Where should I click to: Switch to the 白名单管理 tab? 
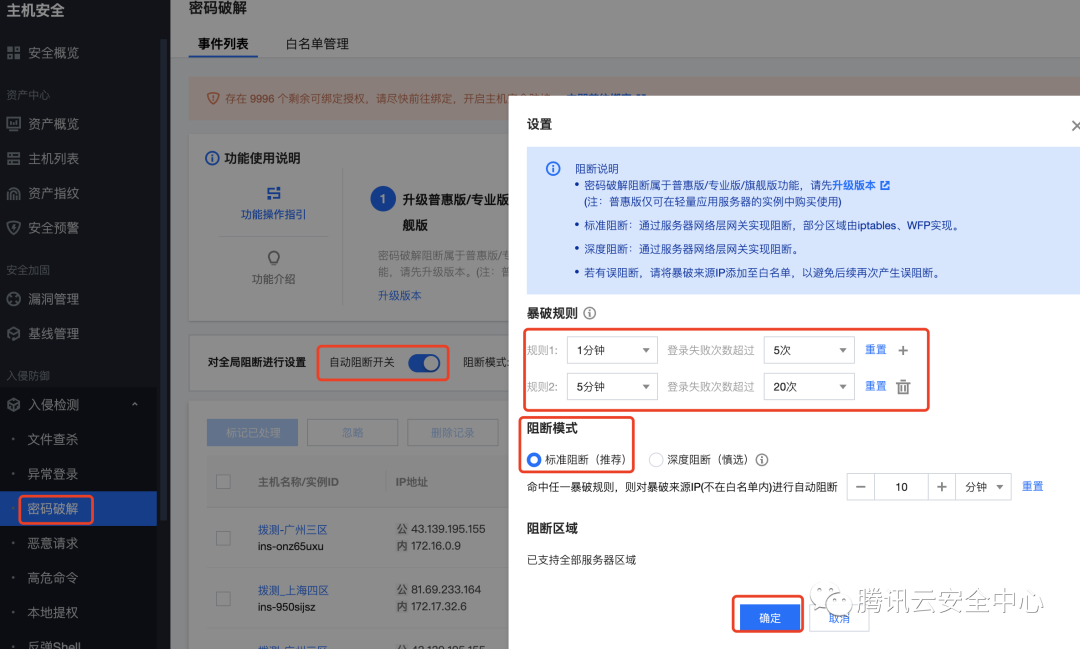click(x=318, y=44)
